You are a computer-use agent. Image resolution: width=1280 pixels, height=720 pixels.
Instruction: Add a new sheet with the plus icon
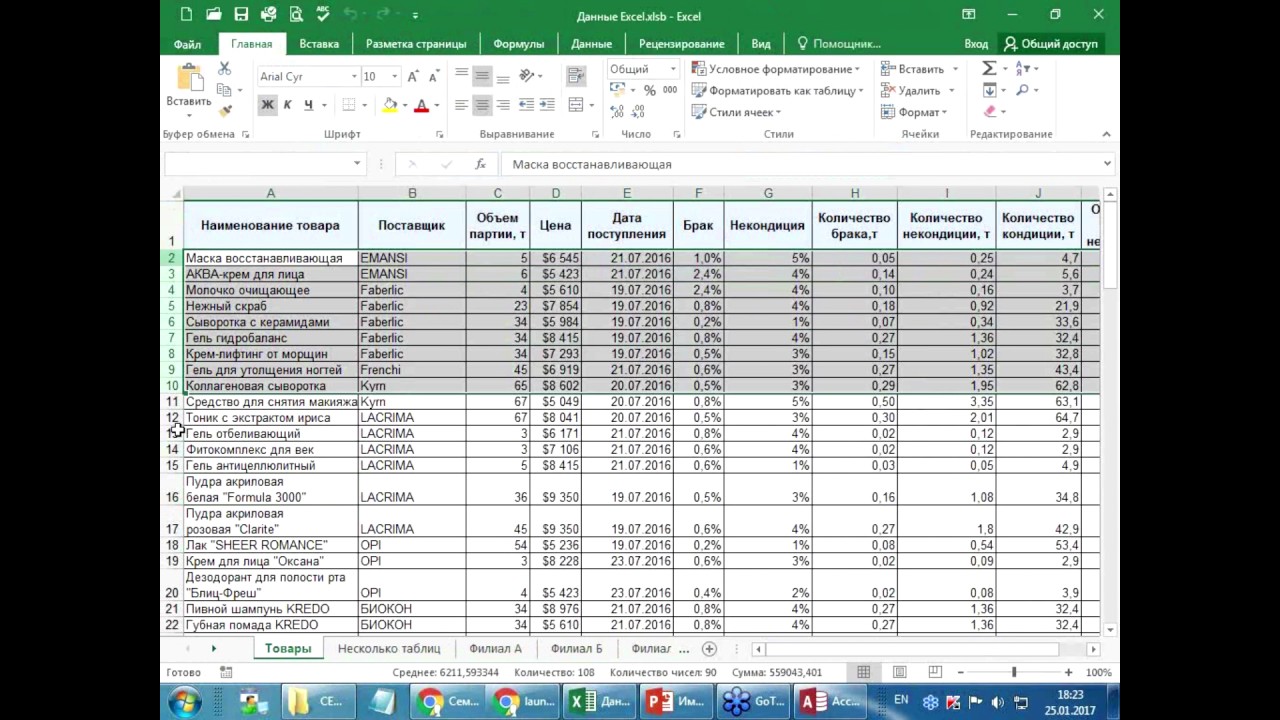point(709,648)
